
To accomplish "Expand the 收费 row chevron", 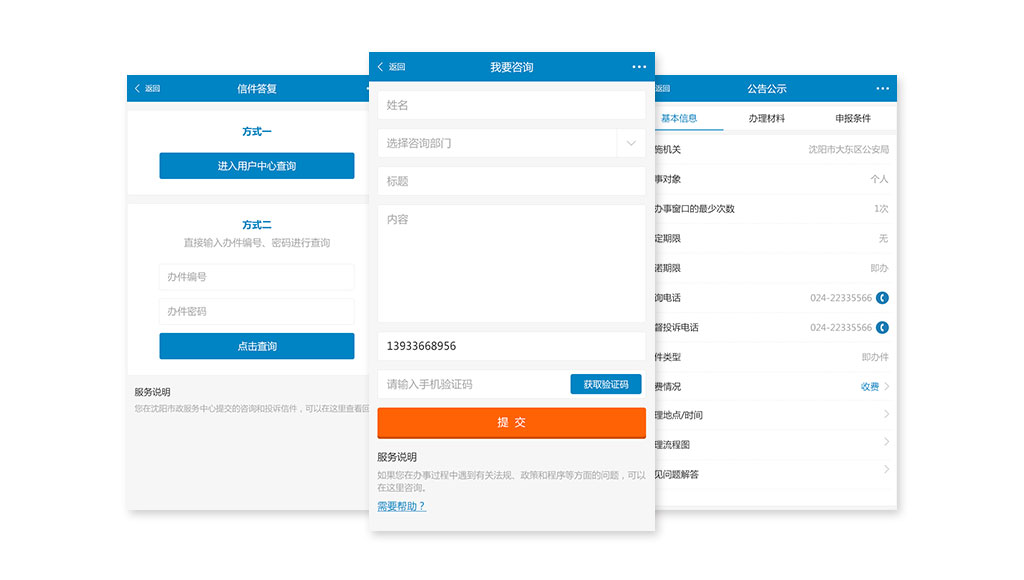I will tap(886, 386).
